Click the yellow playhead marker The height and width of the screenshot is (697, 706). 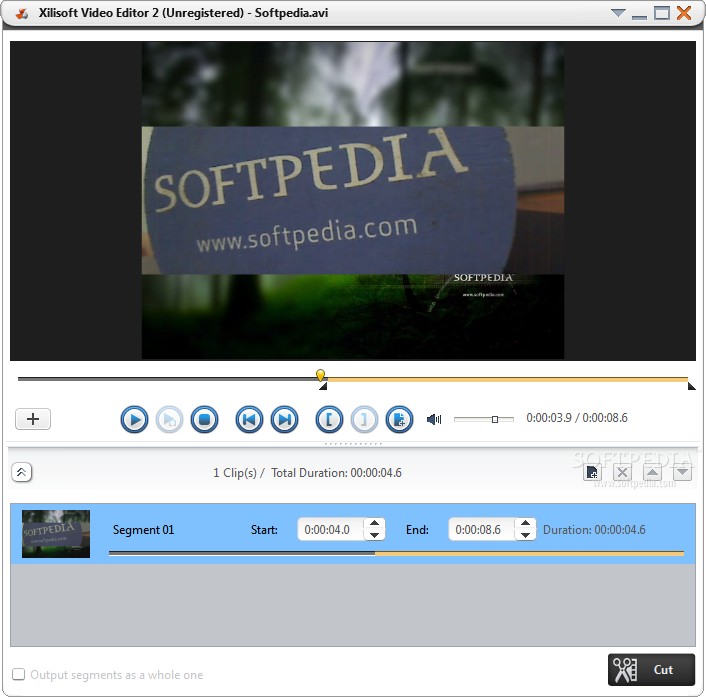click(x=320, y=375)
